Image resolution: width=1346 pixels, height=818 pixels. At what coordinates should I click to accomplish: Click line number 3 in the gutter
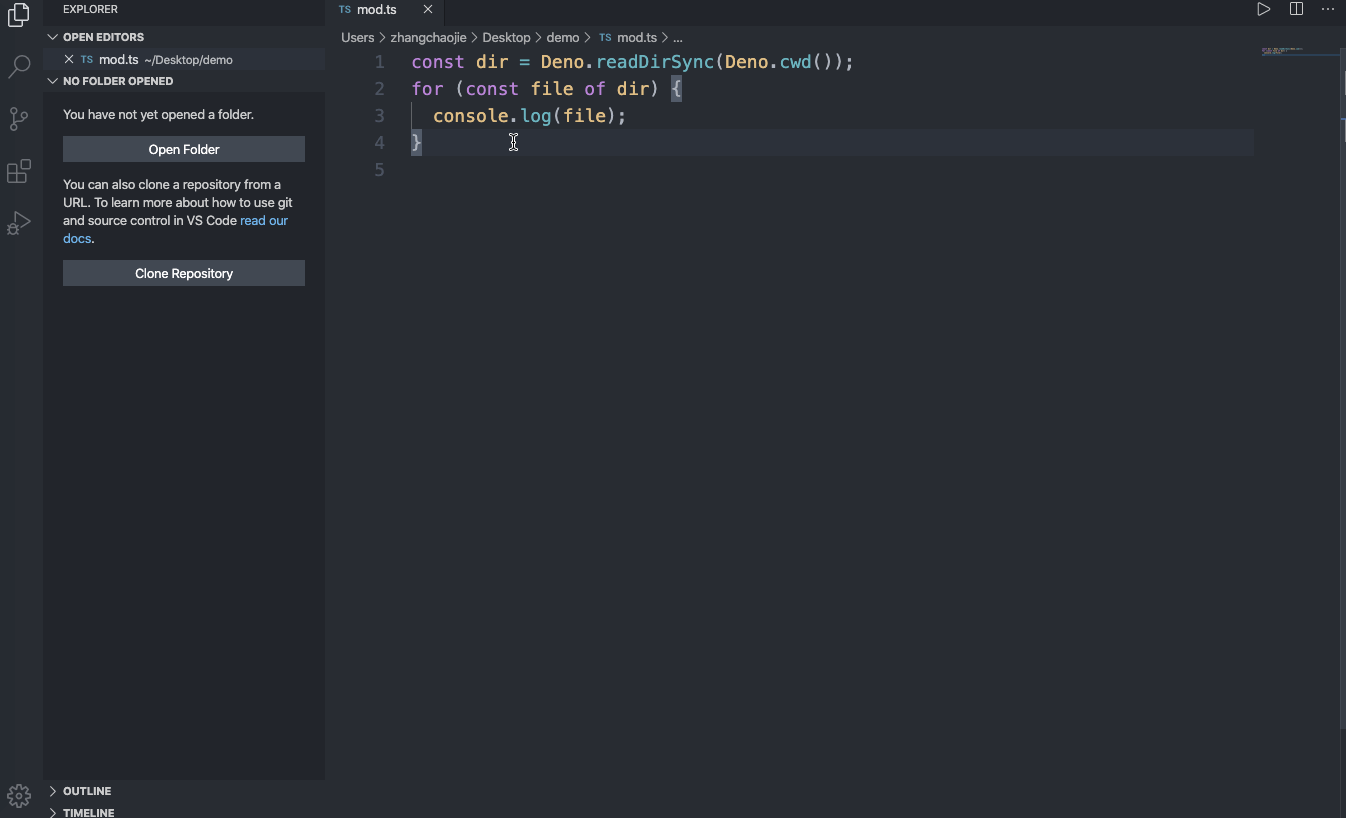[x=379, y=116]
